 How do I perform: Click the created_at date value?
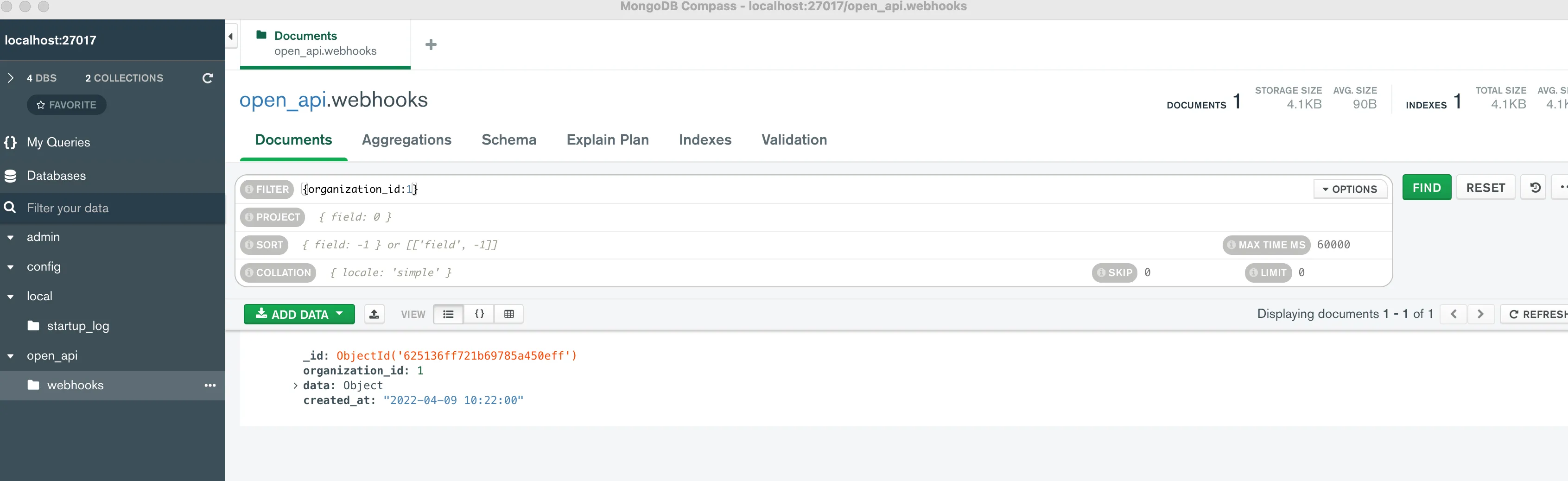coord(453,401)
